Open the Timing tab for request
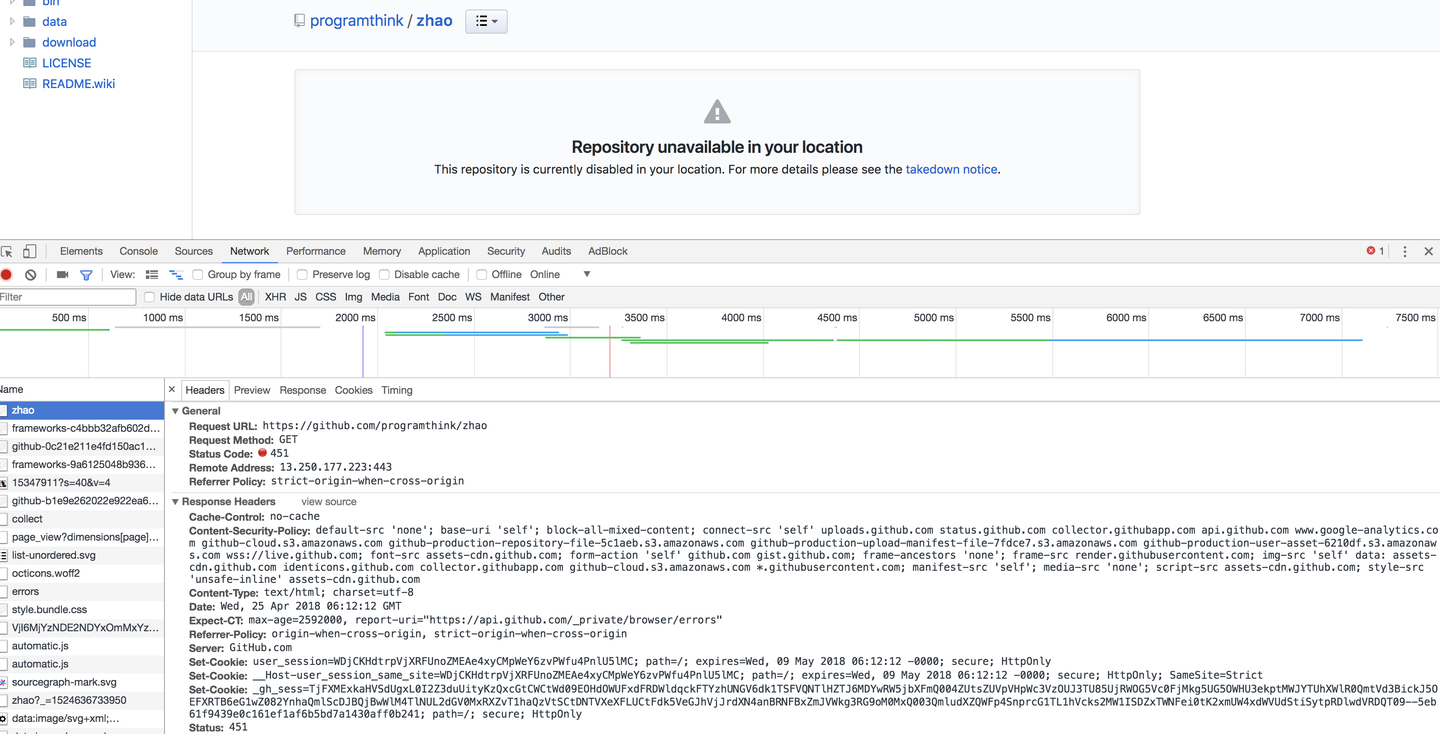 tap(396, 390)
